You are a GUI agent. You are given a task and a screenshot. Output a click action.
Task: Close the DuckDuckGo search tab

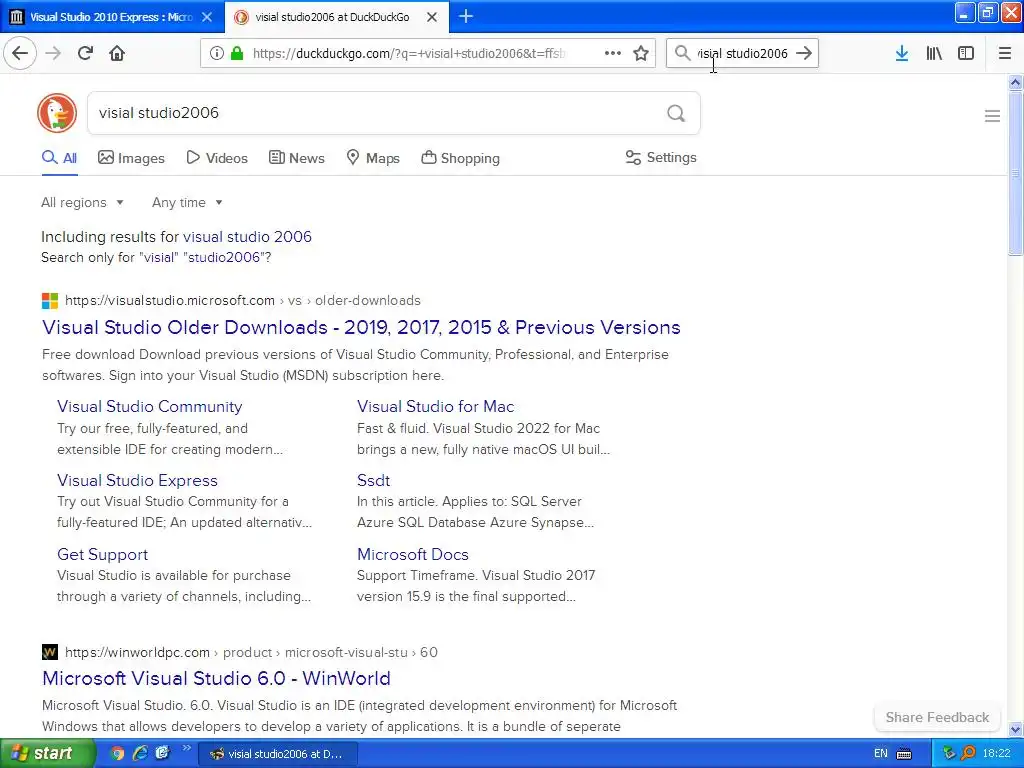point(432,17)
